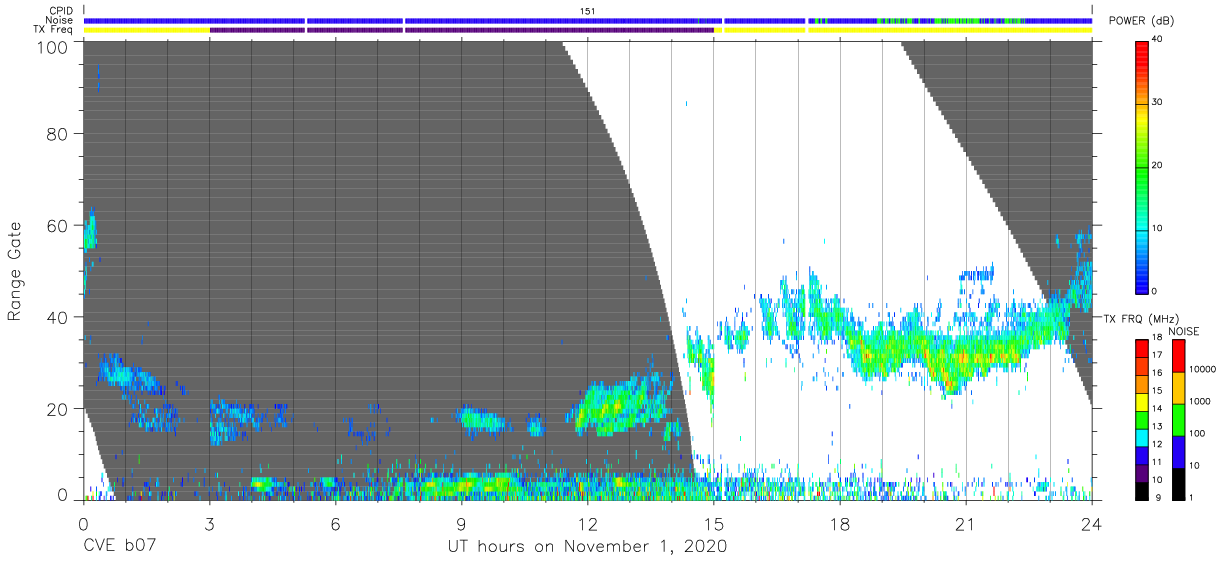Click the x-axis tick label '21'
The height and width of the screenshot is (567, 1228).
(966, 524)
